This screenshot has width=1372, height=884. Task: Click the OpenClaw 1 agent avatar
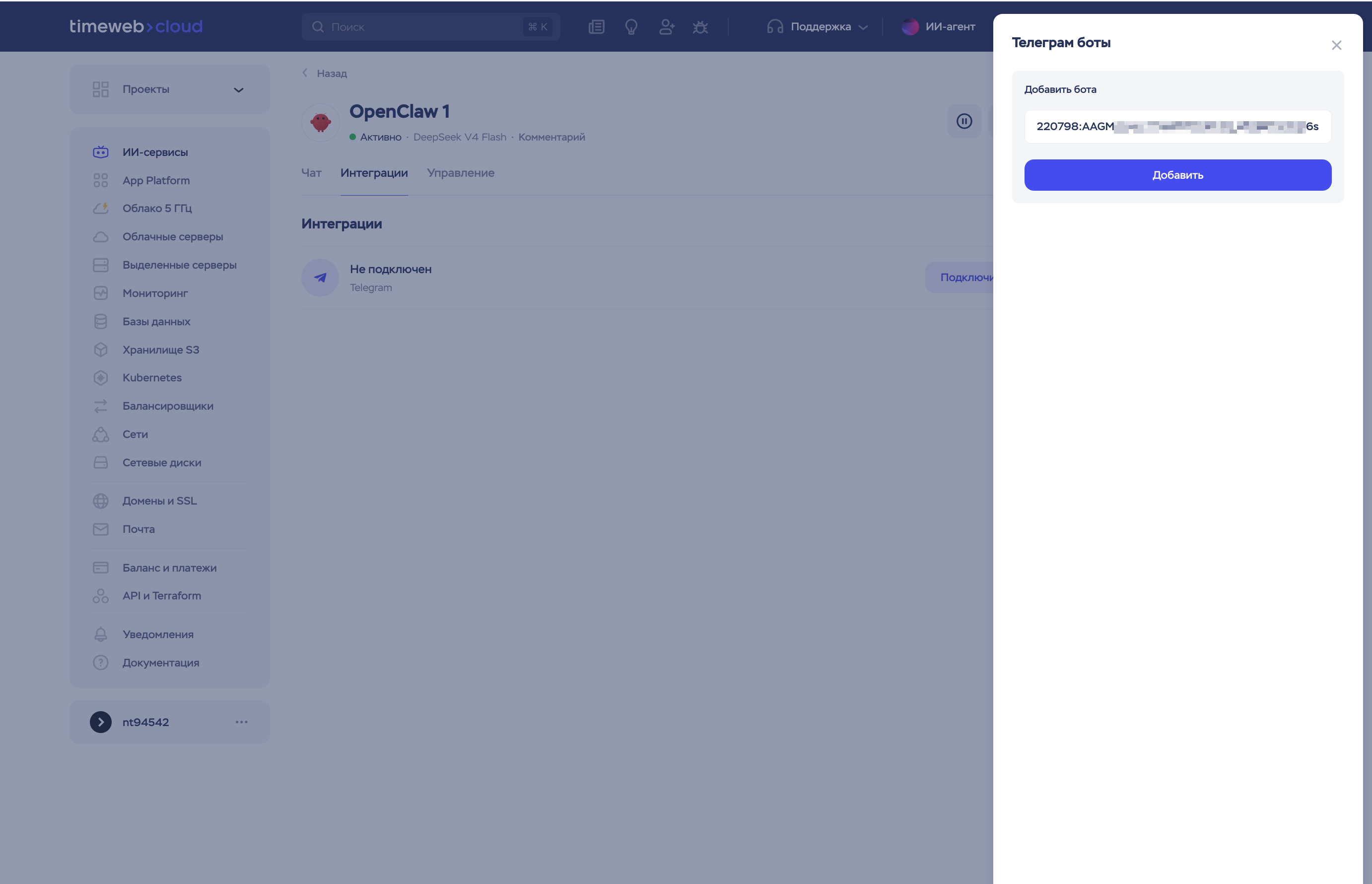[x=321, y=122]
